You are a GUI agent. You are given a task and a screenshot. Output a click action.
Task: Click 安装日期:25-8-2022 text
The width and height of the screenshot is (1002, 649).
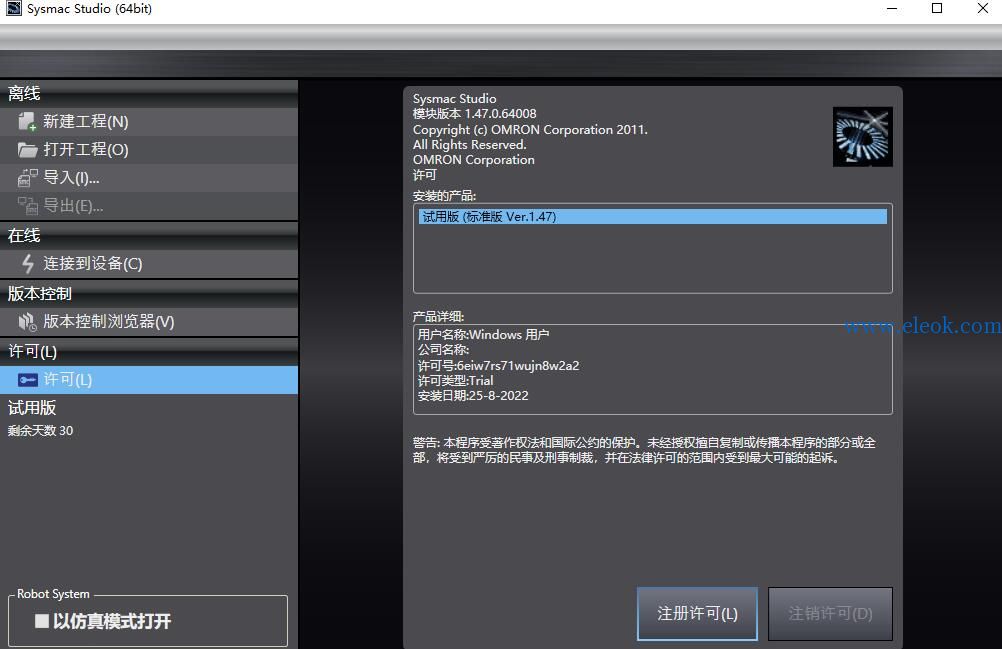(x=473, y=396)
